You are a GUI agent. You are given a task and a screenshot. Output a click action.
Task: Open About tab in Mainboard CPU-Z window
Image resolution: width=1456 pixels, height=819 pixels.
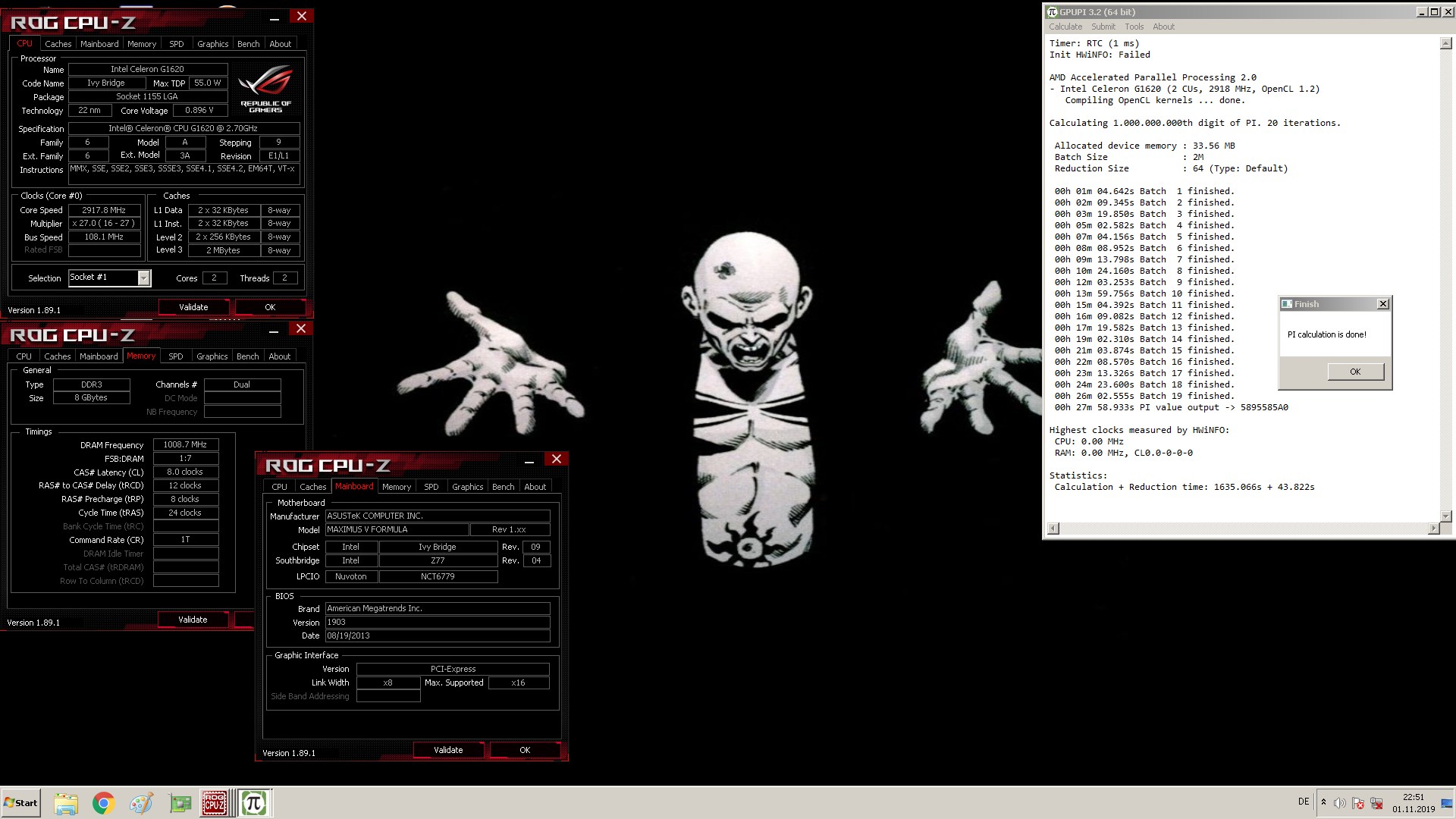coord(535,487)
